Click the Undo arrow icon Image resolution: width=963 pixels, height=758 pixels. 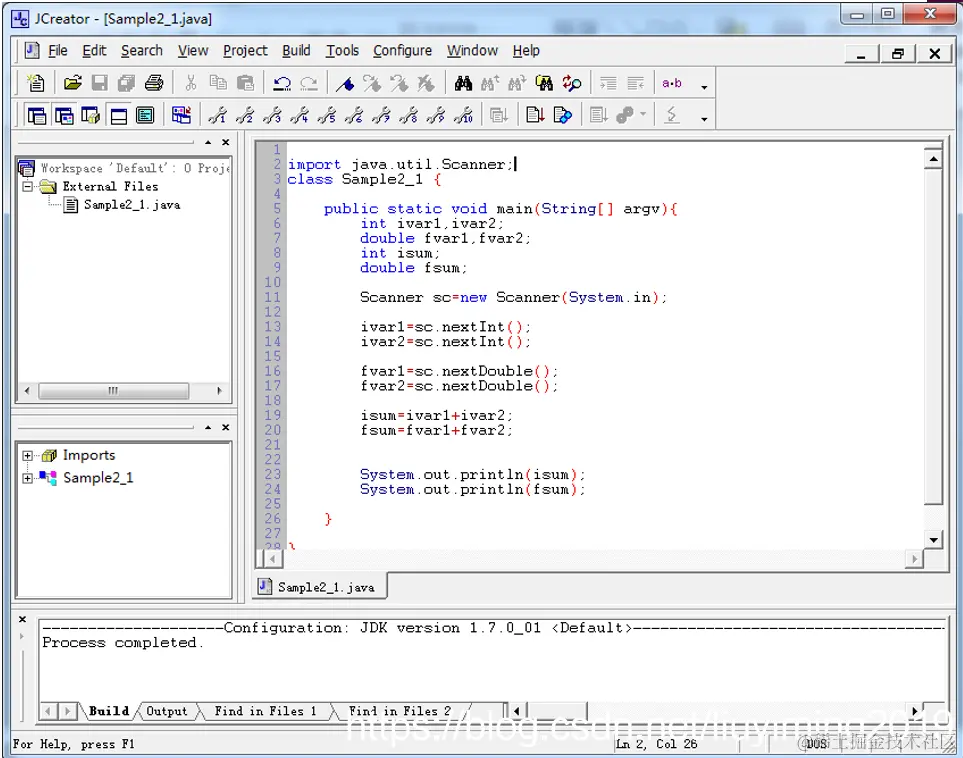click(x=282, y=83)
